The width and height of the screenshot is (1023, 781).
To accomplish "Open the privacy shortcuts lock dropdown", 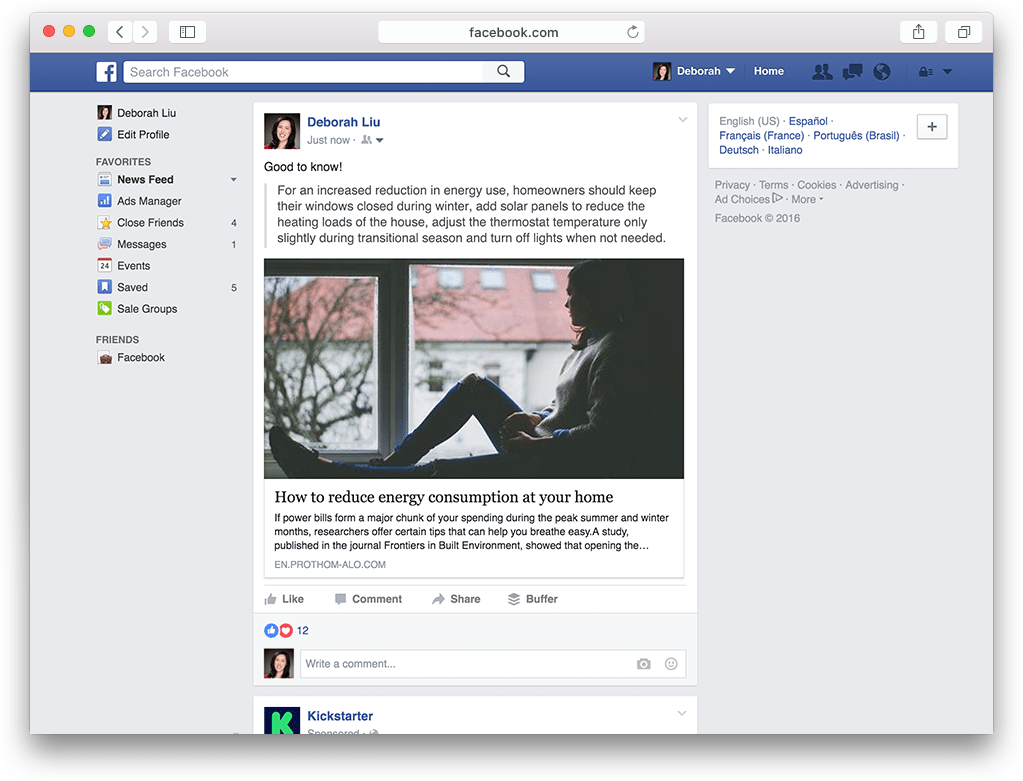I will click(934, 72).
